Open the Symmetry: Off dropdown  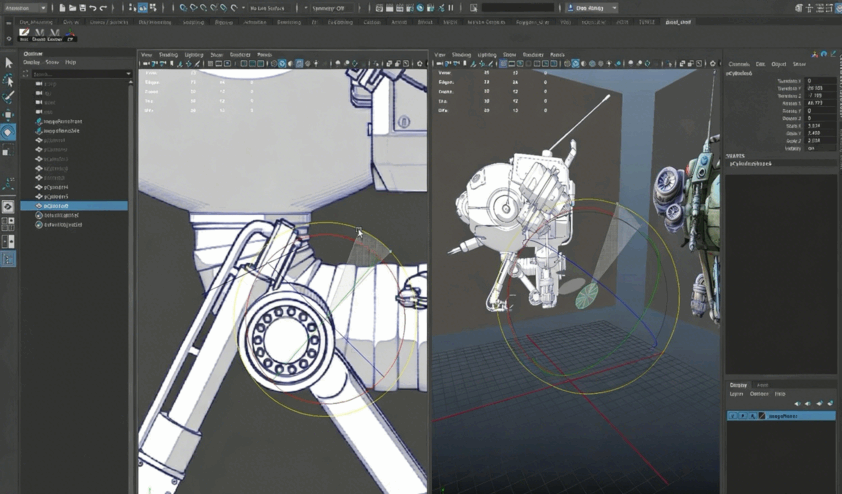pos(330,8)
